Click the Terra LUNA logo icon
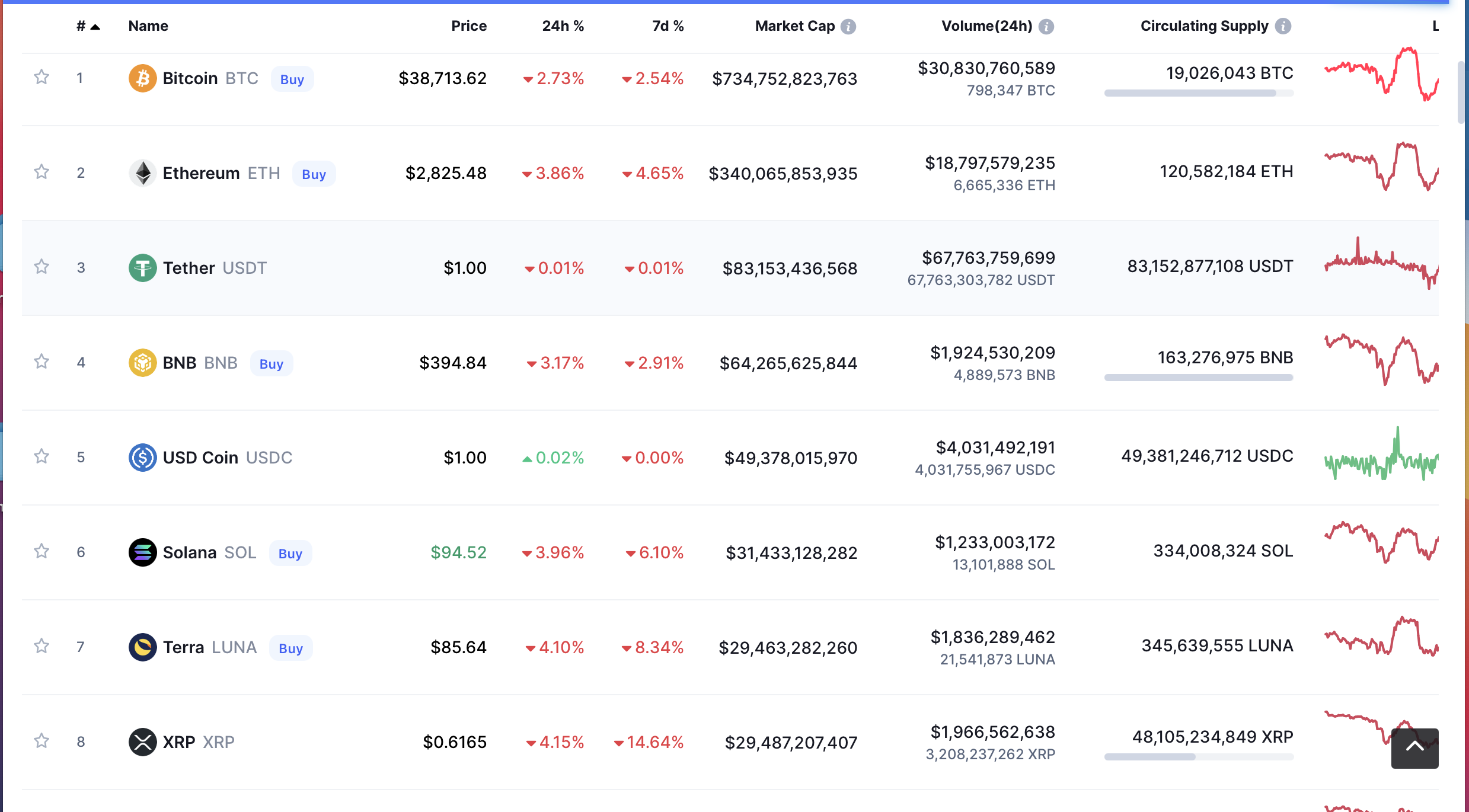Viewport: 1469px width, 812px height. point(142,647)
